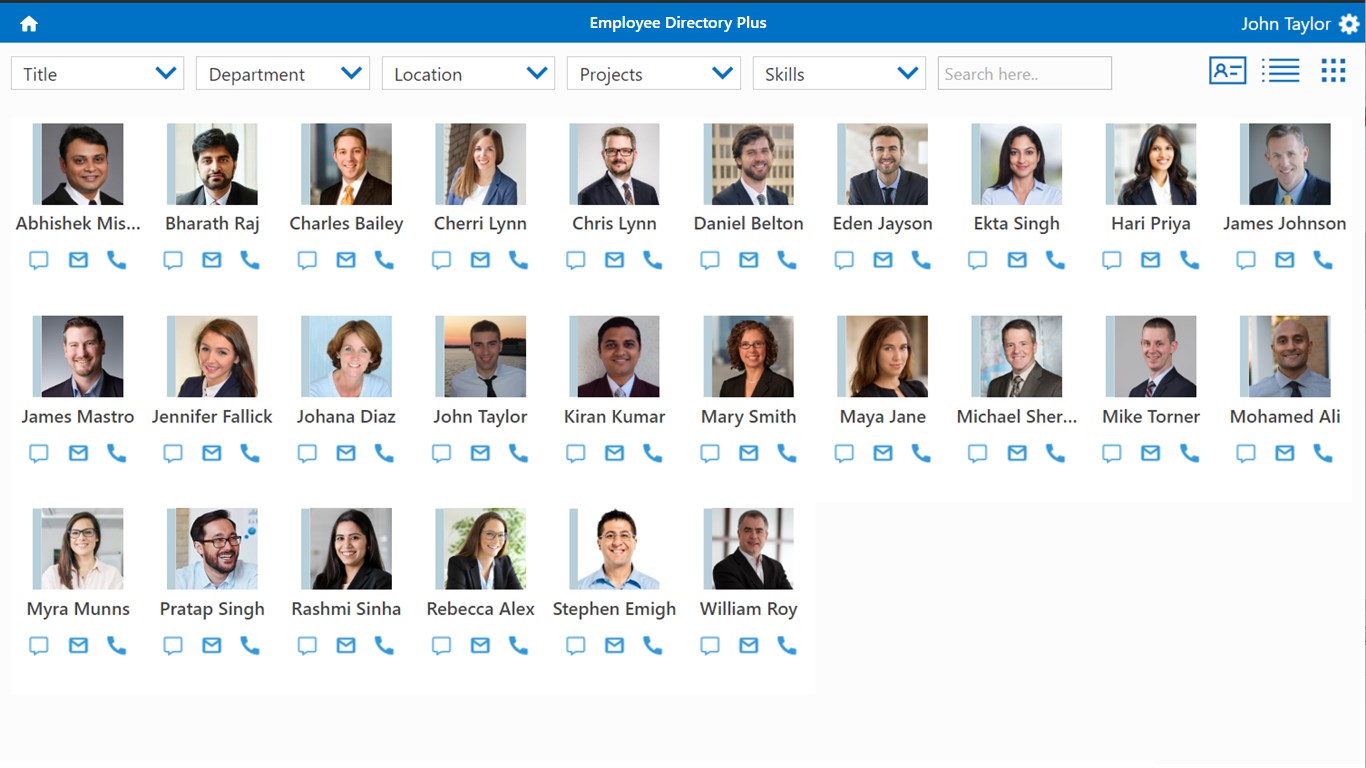Start chat with Abhishek Mis...
The height and width of the screenshot is (768, 1366).
point(39,261)
